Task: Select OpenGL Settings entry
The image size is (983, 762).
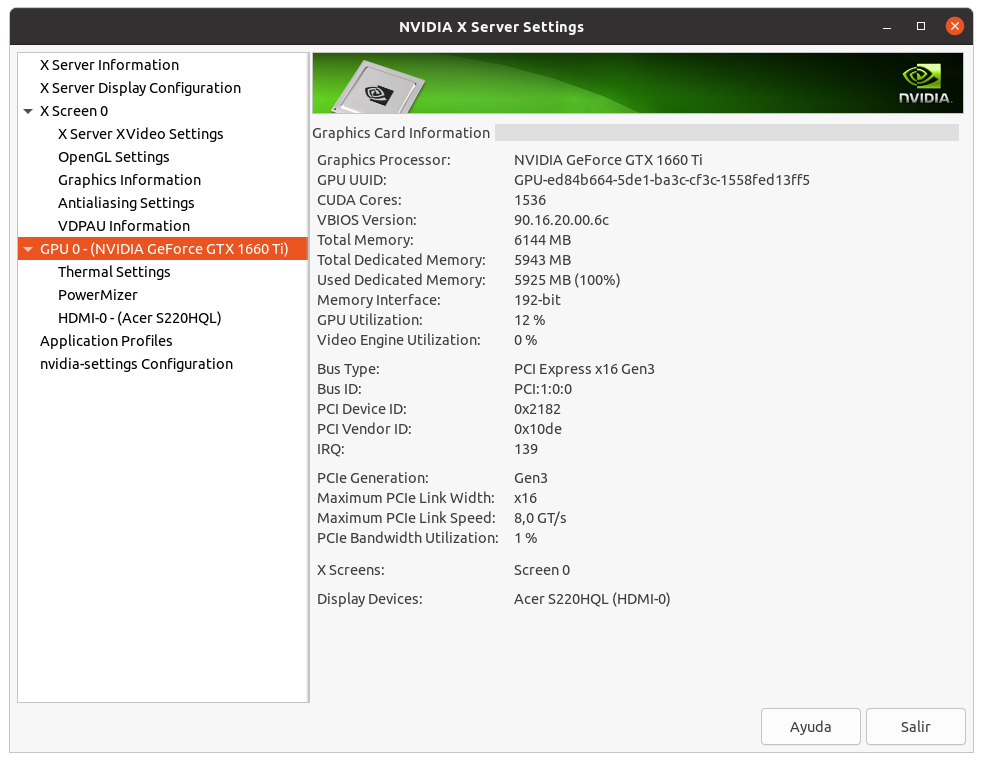Action: click(113, 157)
